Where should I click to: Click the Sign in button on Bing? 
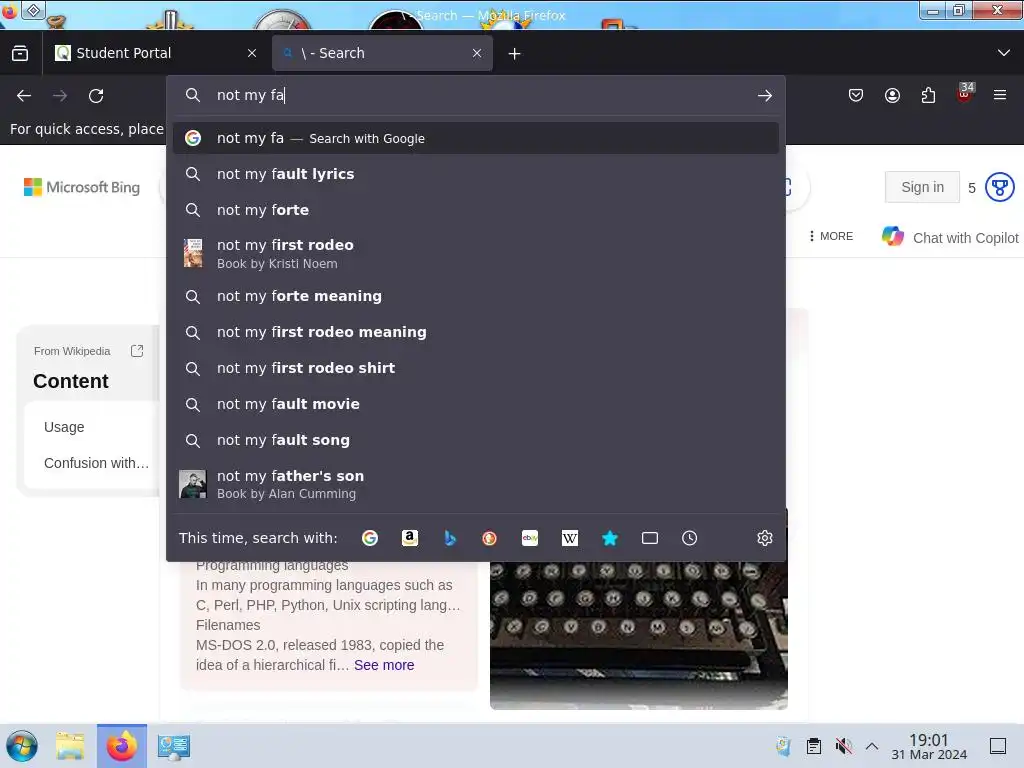click(922, 187)
